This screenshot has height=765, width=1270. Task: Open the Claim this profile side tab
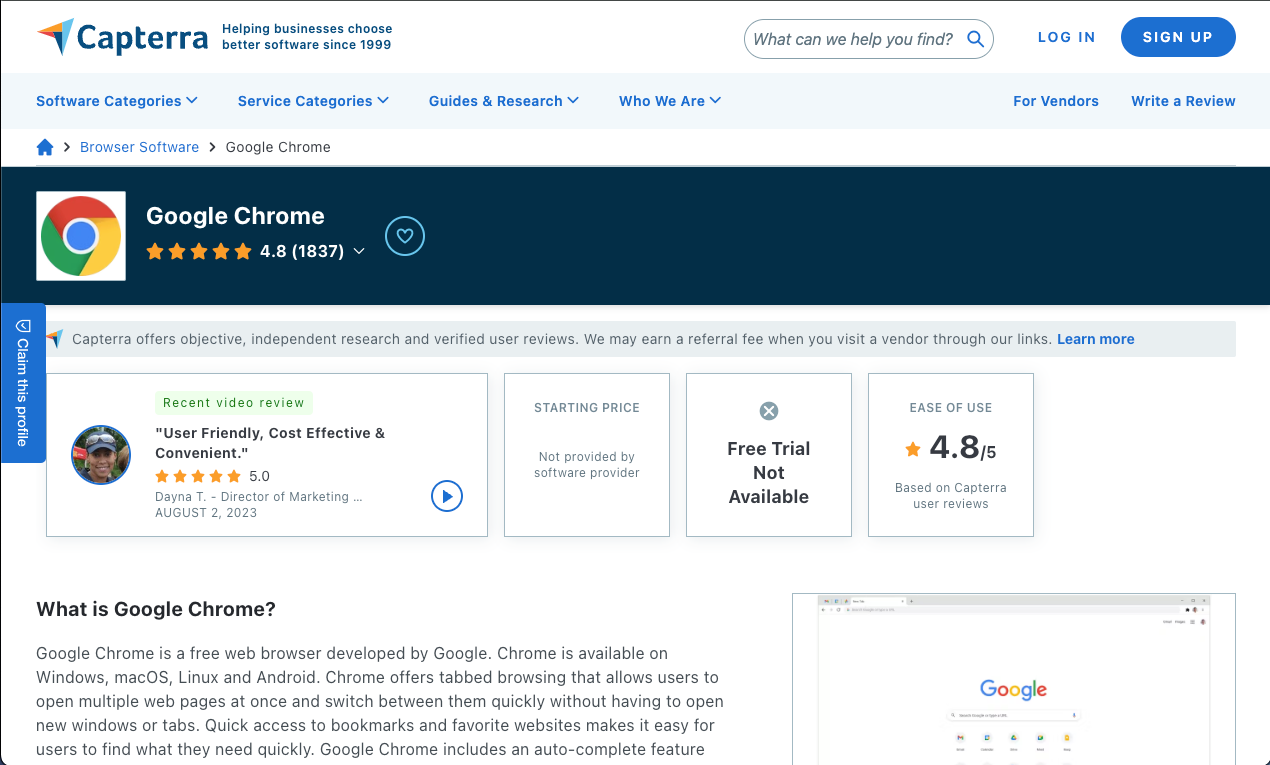click(23, 383)
